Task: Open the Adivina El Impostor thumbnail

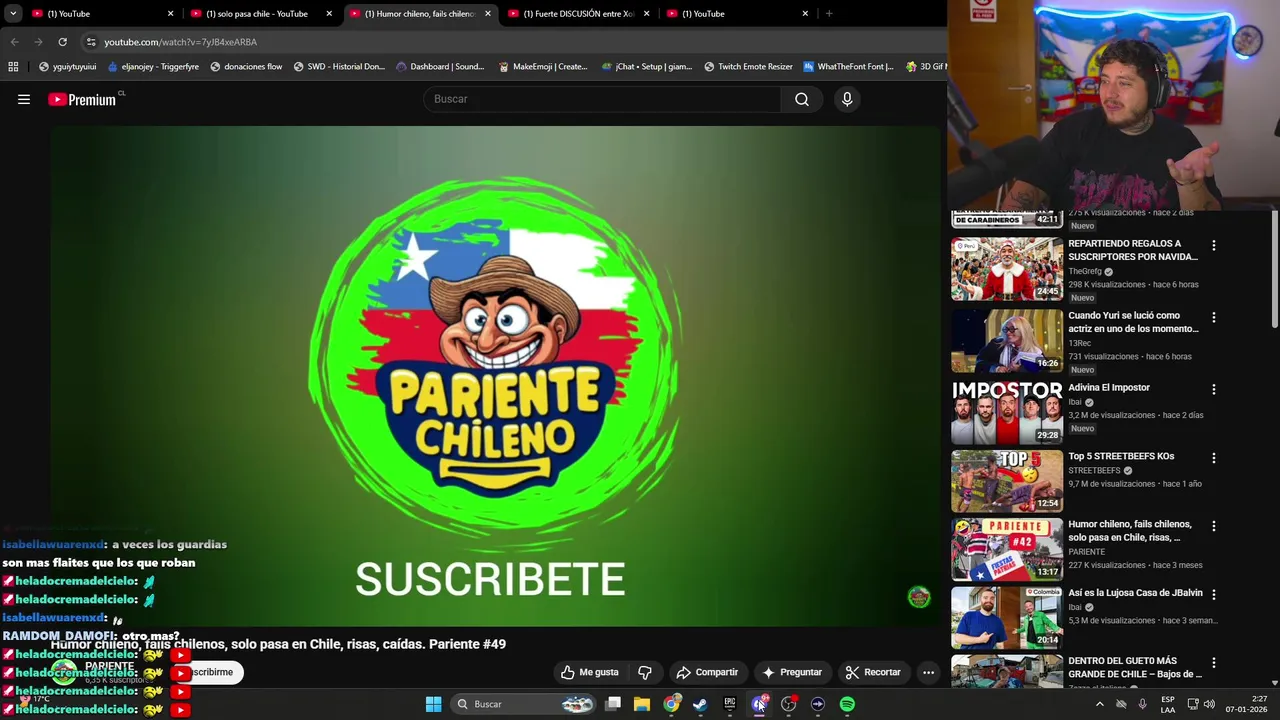Action: click(x=1007, y=412)
